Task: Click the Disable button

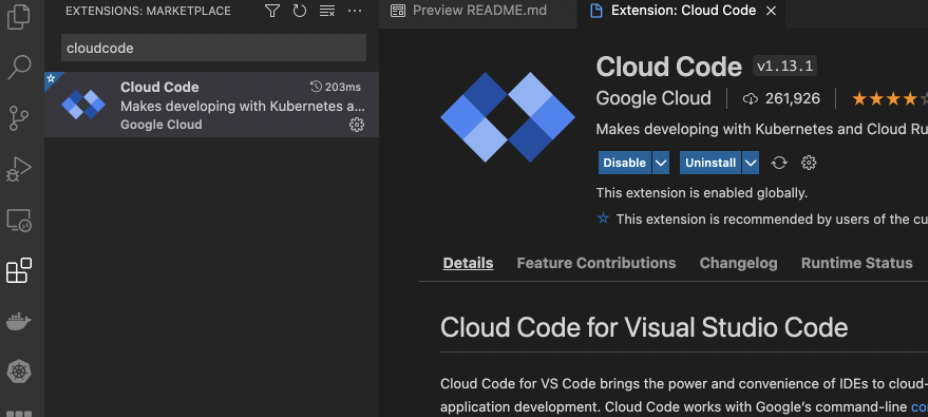Action: point(624,163)
